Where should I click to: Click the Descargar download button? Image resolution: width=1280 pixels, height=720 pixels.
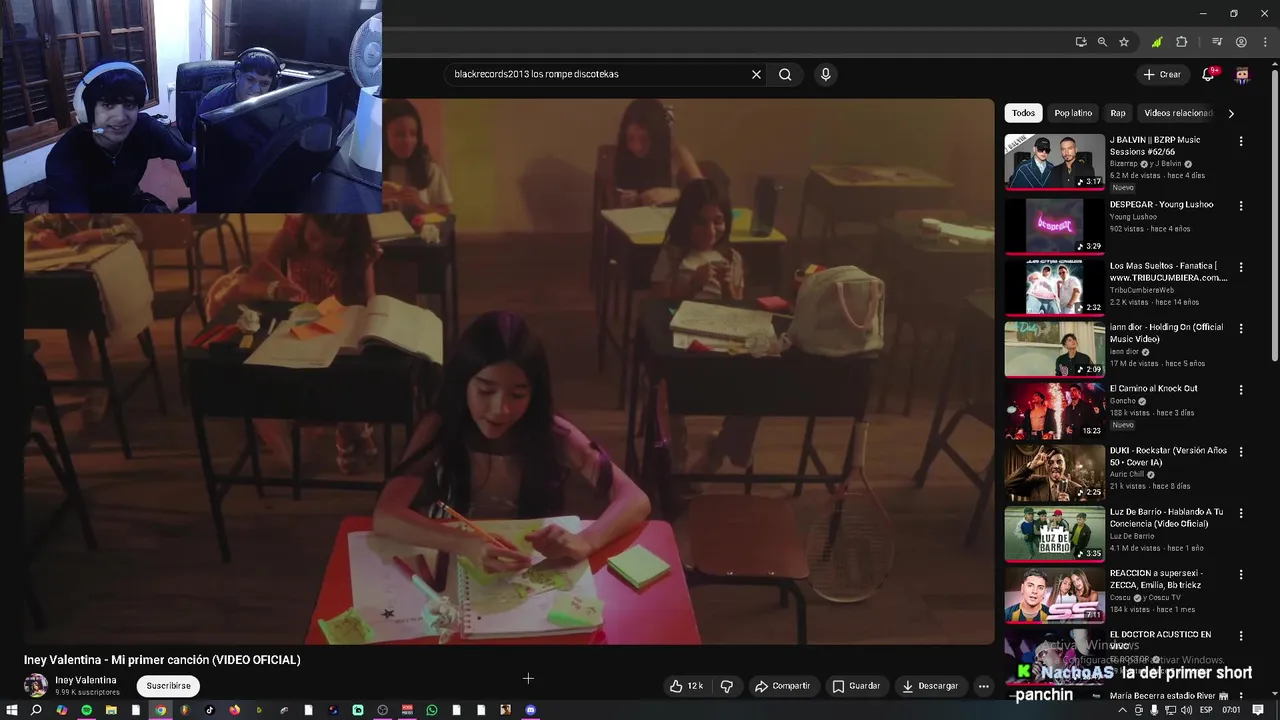click(930, 686)
